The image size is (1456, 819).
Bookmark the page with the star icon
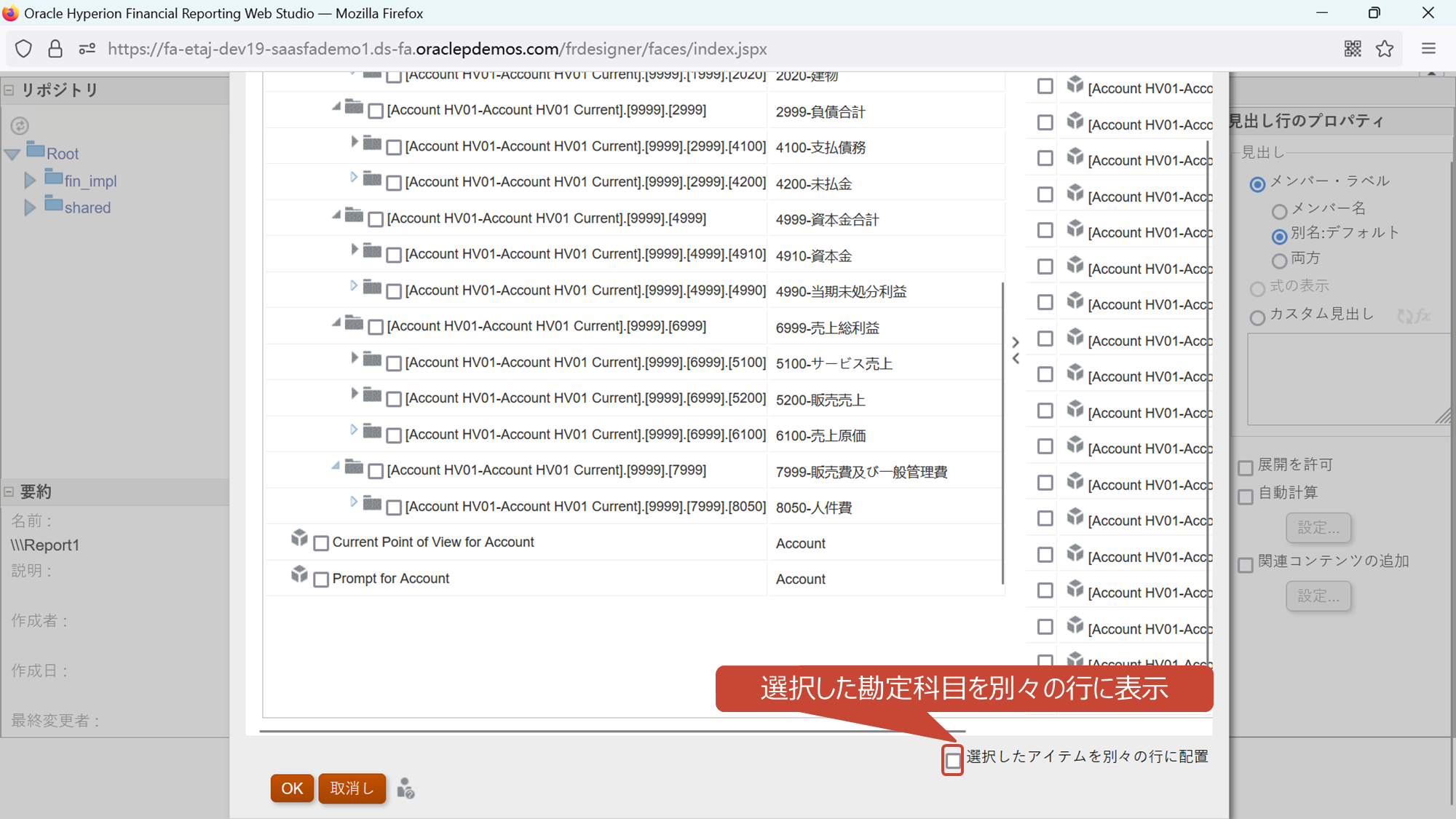tap(1385, 49)
